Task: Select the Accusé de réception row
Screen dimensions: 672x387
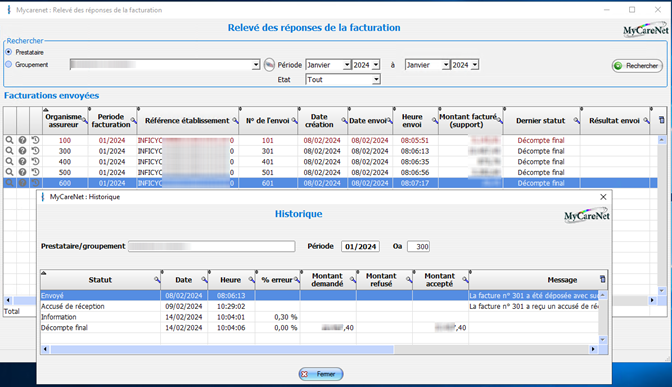Action: pos(319,306)
